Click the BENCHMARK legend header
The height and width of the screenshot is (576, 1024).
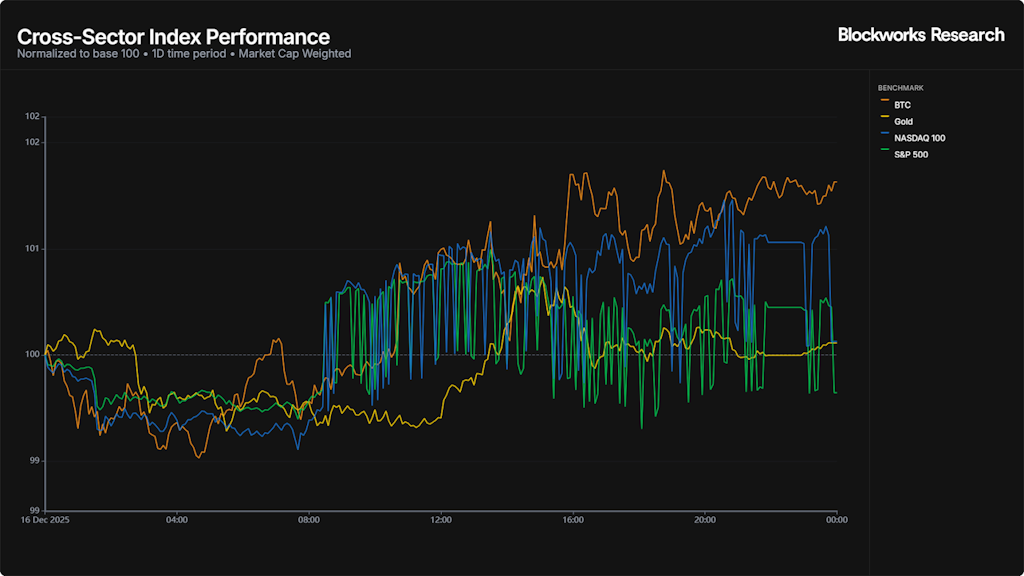click(x=900, y=88)
